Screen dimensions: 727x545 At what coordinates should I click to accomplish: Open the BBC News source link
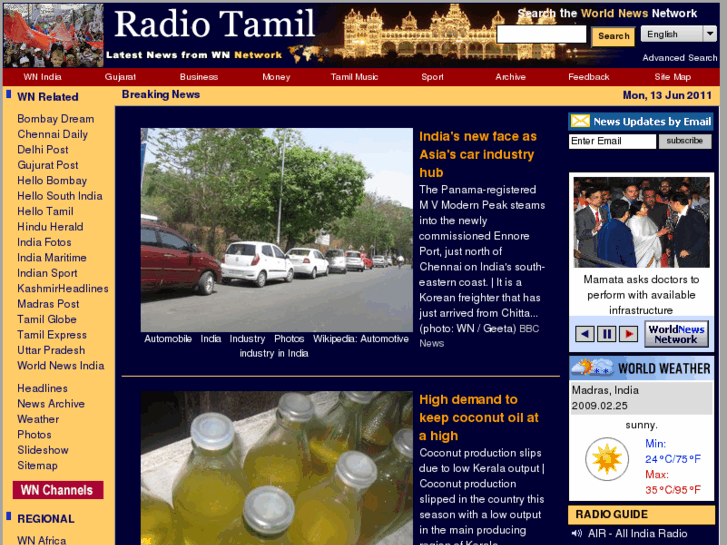point(479,336)
